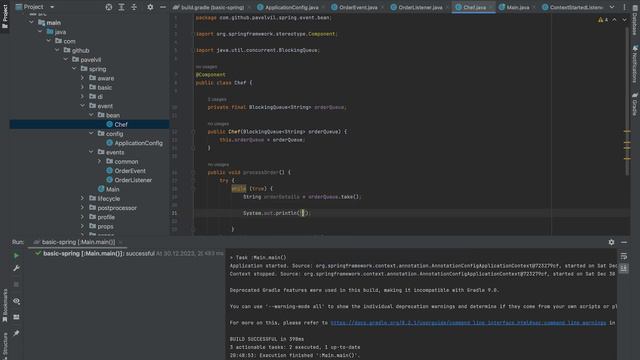Click scroll-to-end icon in console
The width and height of the screenshot is (640, 360).
pos(624,268)
